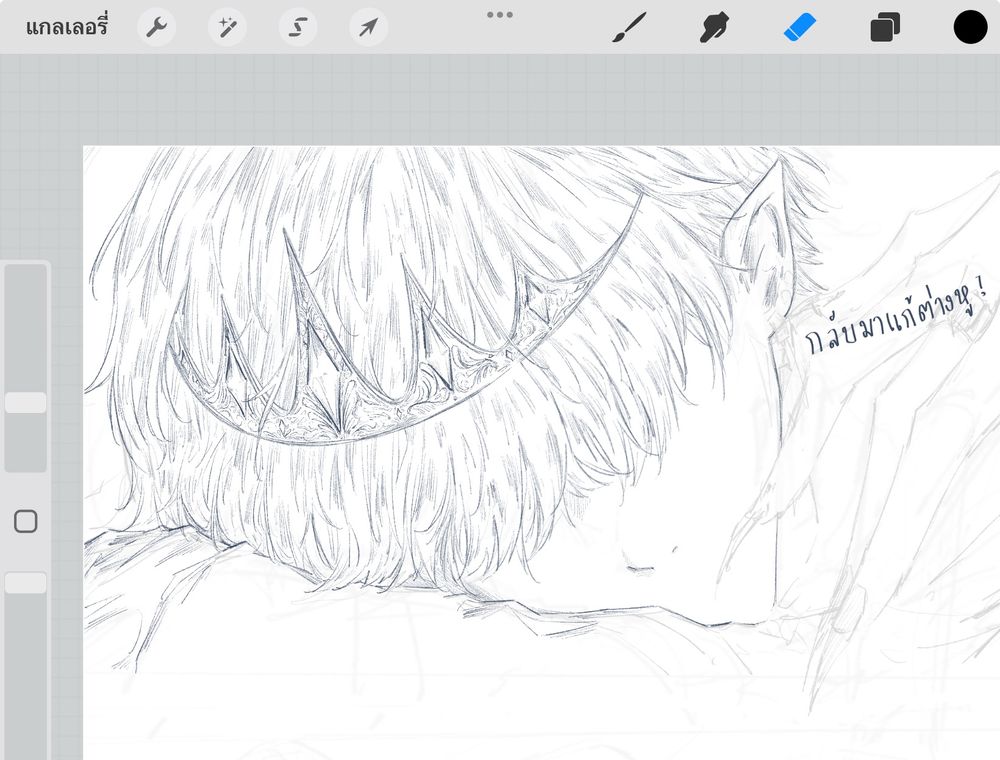Select the Eraser tool

800,28
